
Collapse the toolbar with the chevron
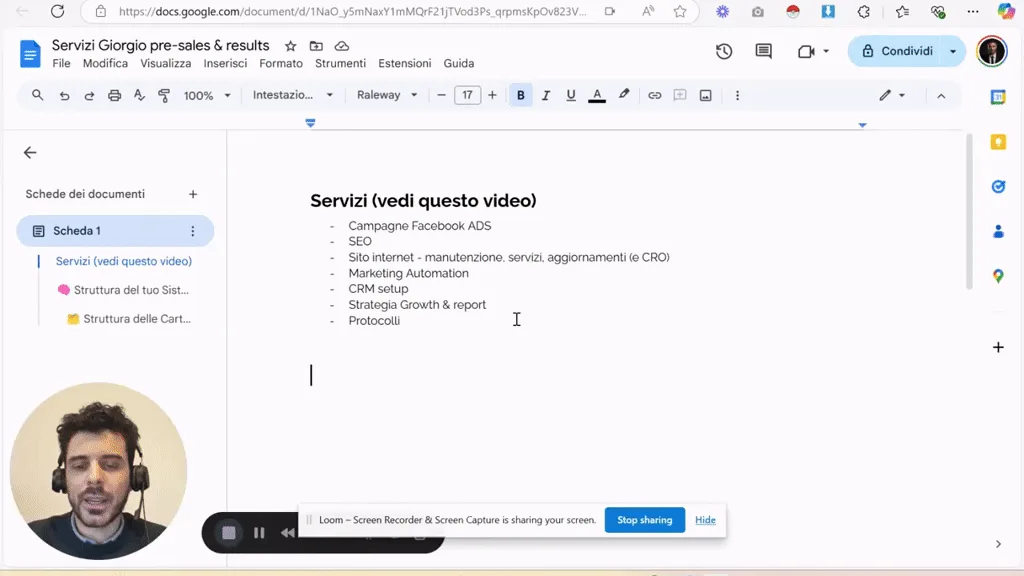941,96
